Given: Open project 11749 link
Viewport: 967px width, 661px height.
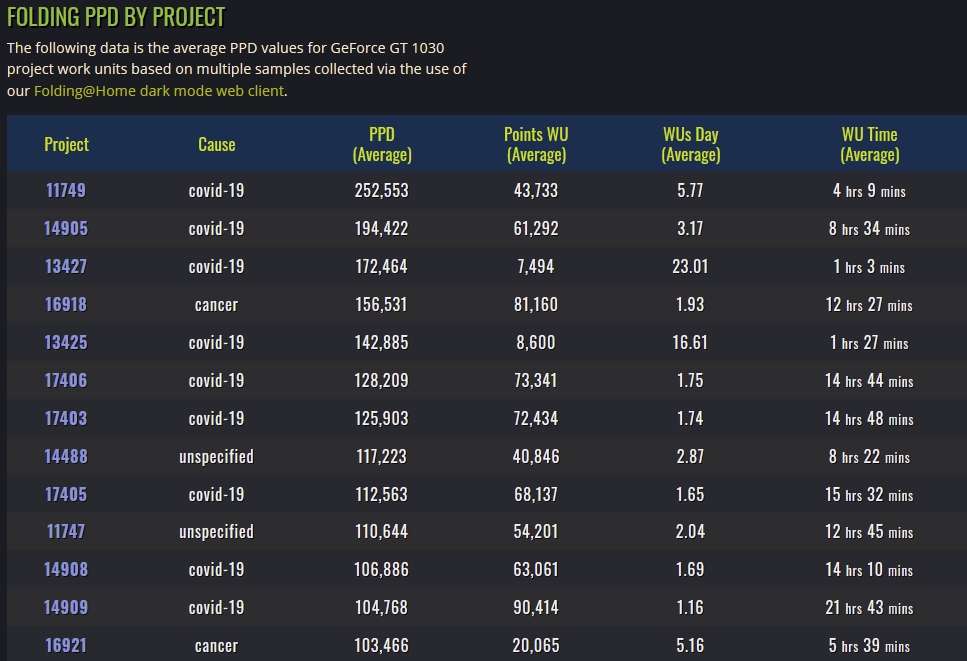Looking at the screenshot, I should point(66,190).
